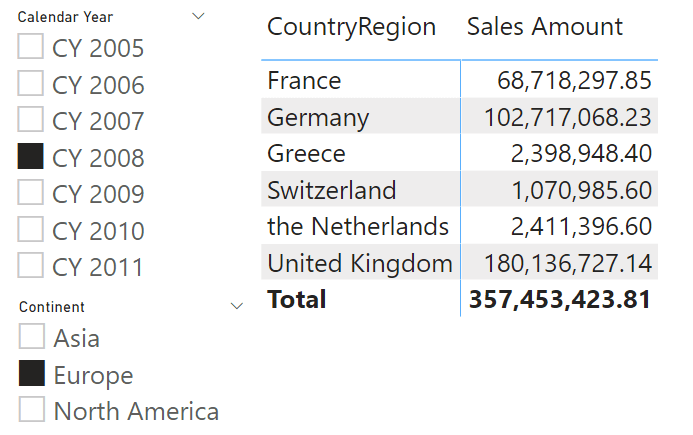Uncheck the Europe continent checkbox
Screen dimensions: 693x435
pyautogui.click(x=32, y=373)
